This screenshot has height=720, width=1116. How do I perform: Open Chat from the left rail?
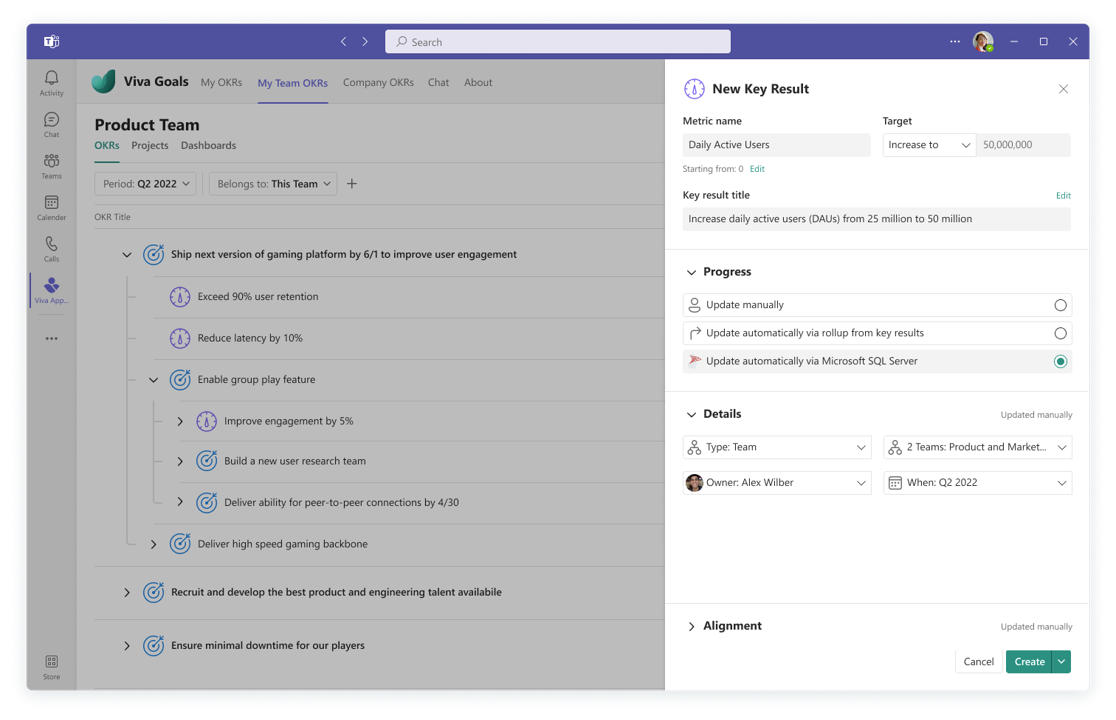[51, 124]
